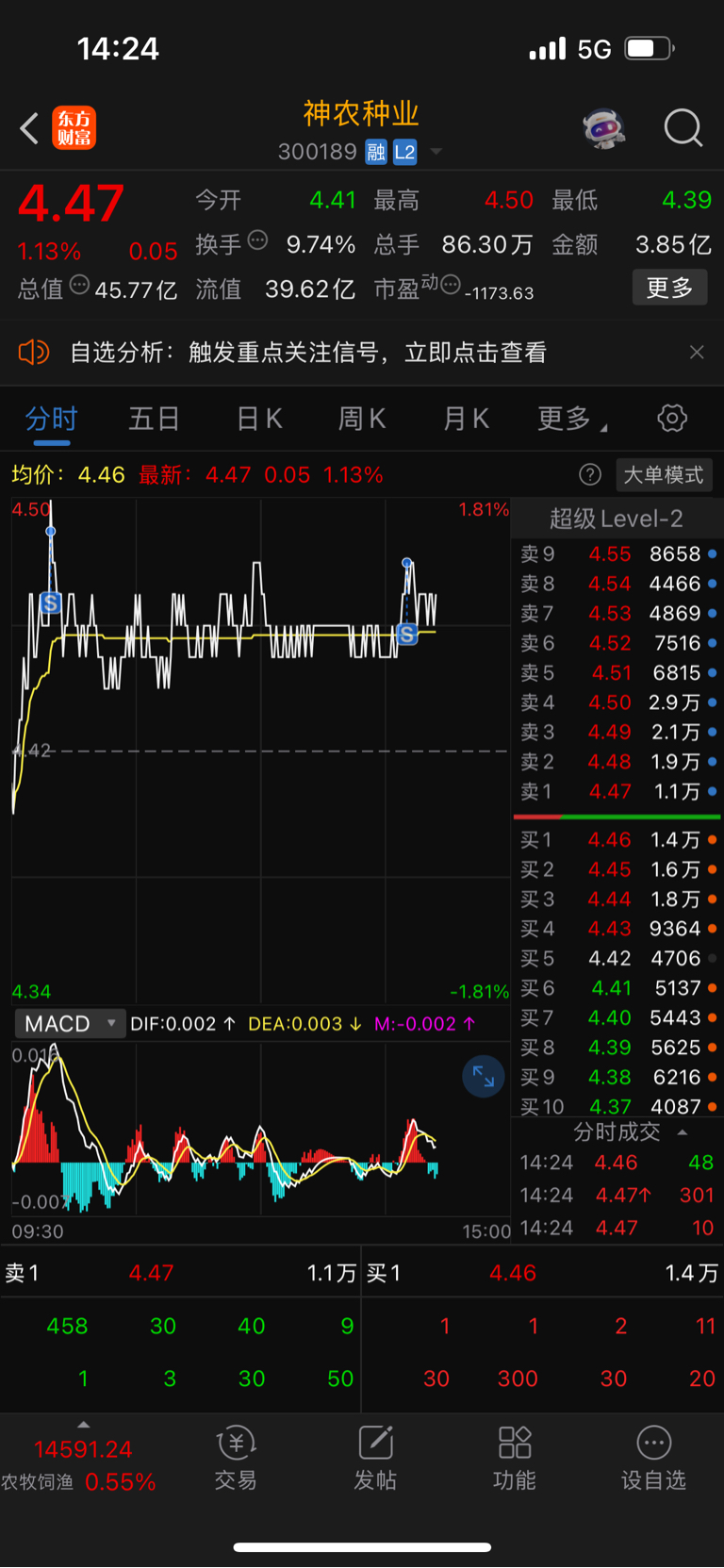Open the 农牧饲渔 sector index 14591.24
This screenshot has width=724, height=1568.
click(x=79, y=1465)
